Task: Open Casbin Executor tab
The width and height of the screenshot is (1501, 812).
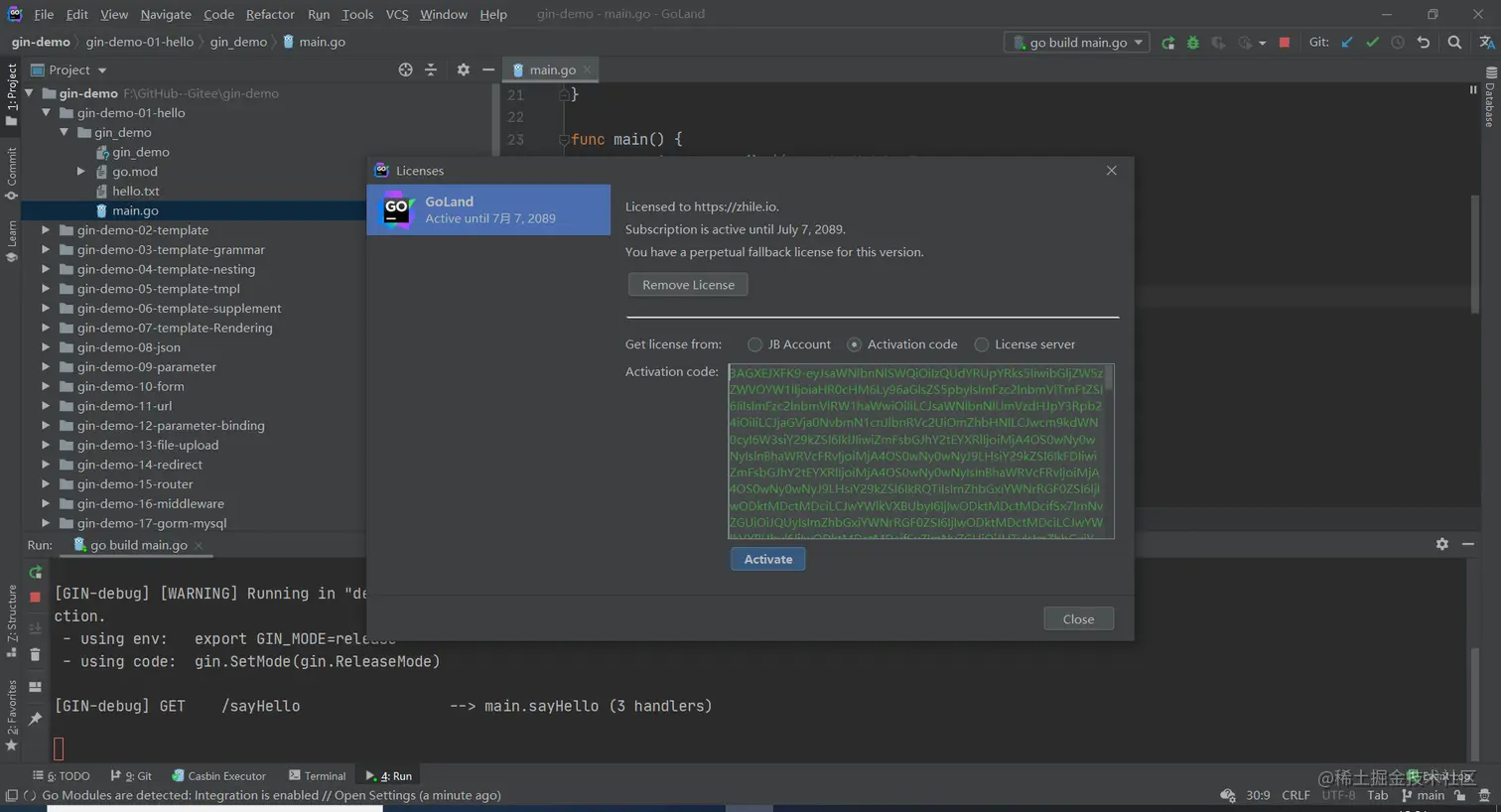Action: click(x=218, y=776)
